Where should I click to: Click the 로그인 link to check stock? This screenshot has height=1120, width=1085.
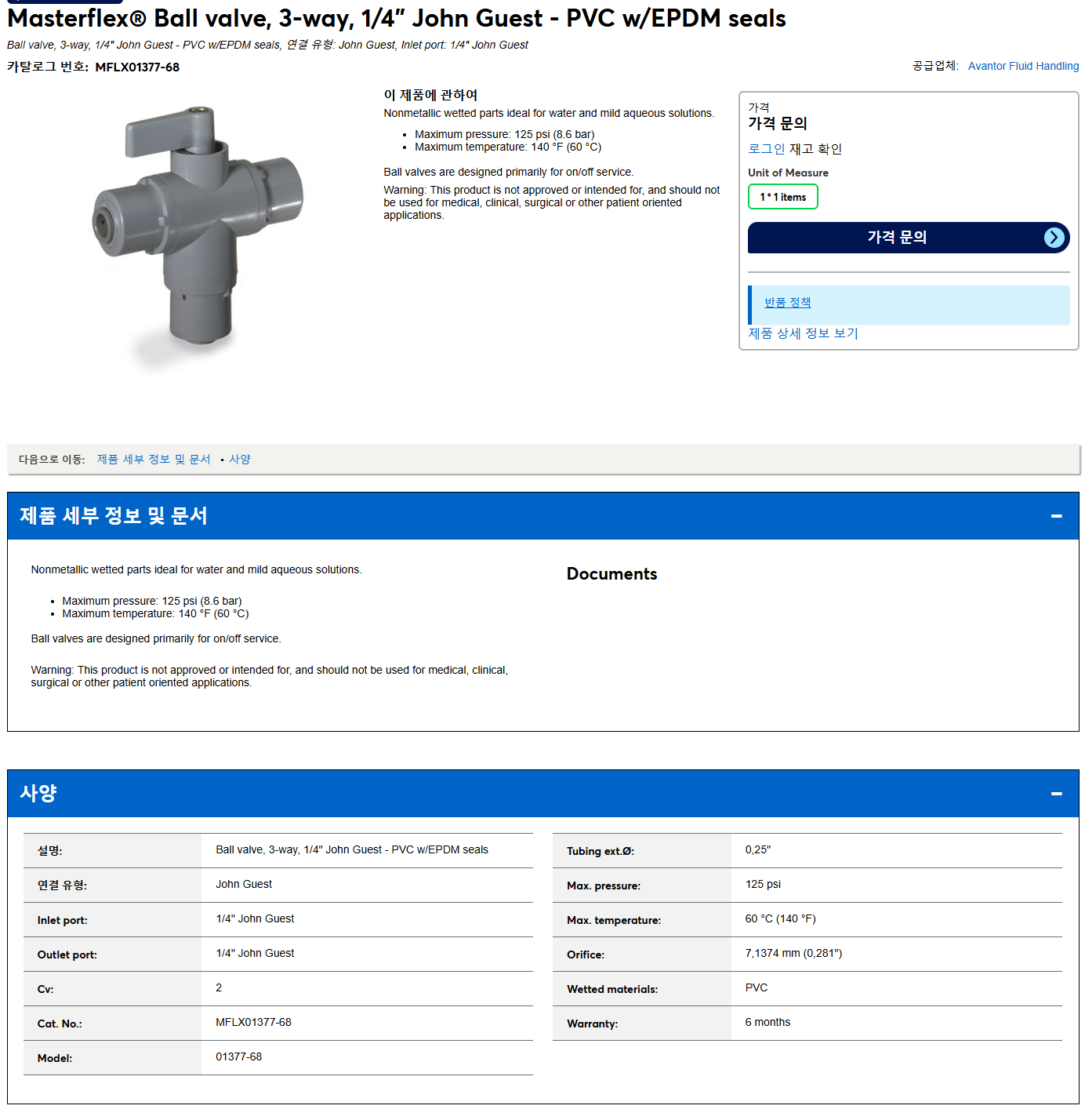click(x=767, y=149)
